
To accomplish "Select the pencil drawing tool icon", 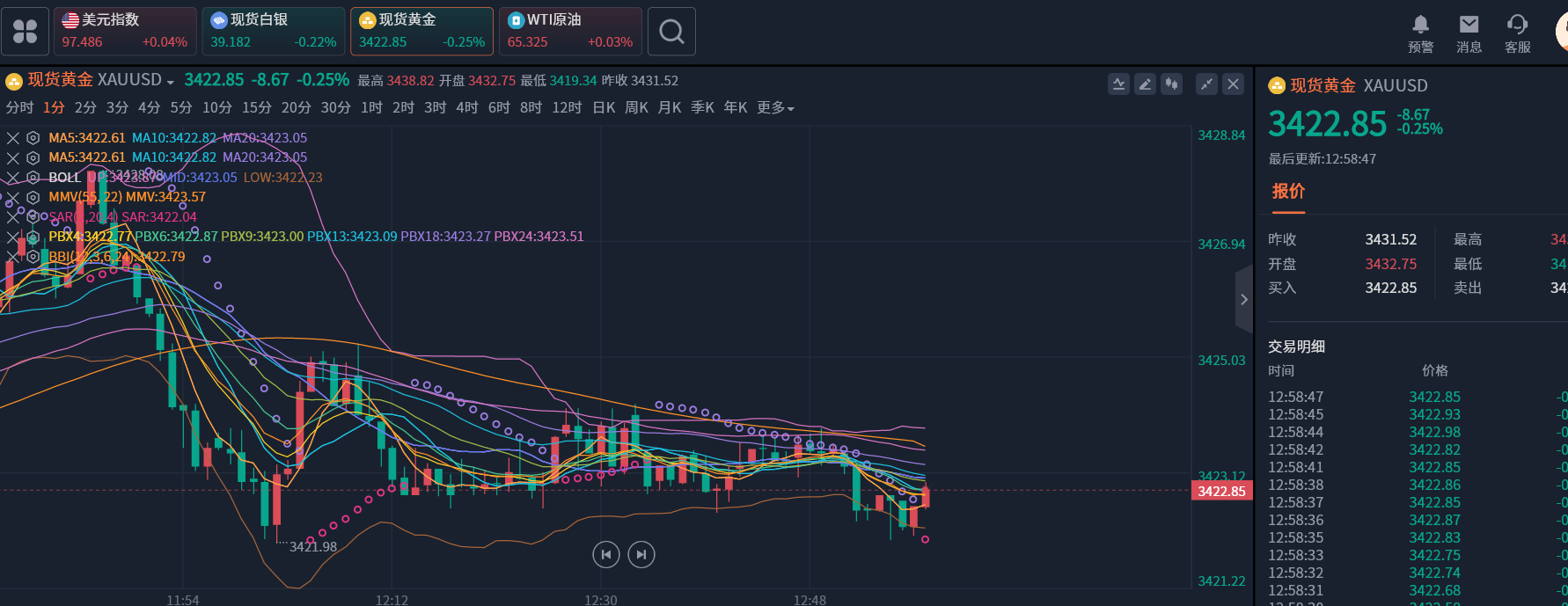I will [x=1145, y=84].
